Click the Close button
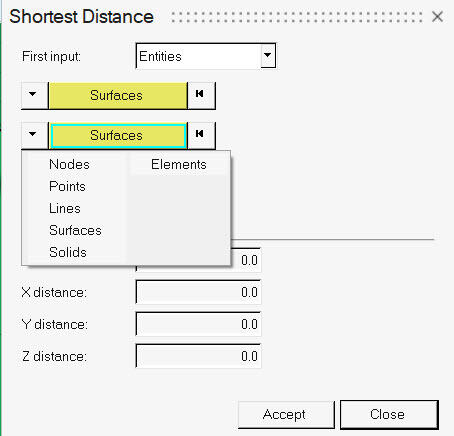 coord(389,414)
